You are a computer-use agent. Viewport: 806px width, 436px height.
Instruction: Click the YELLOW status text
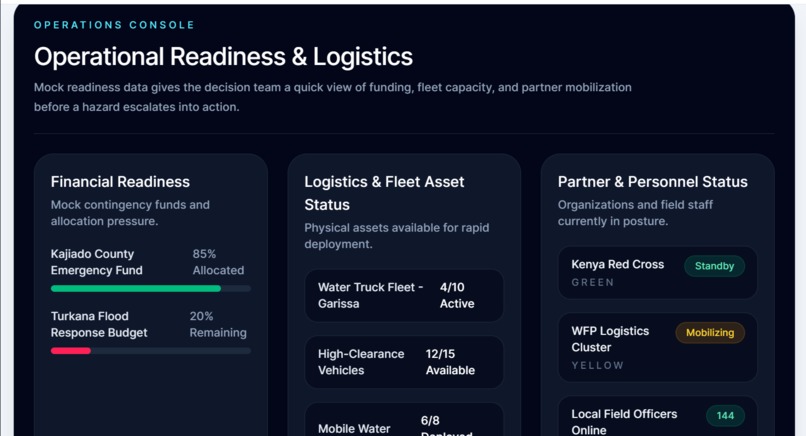pos(597,365)
